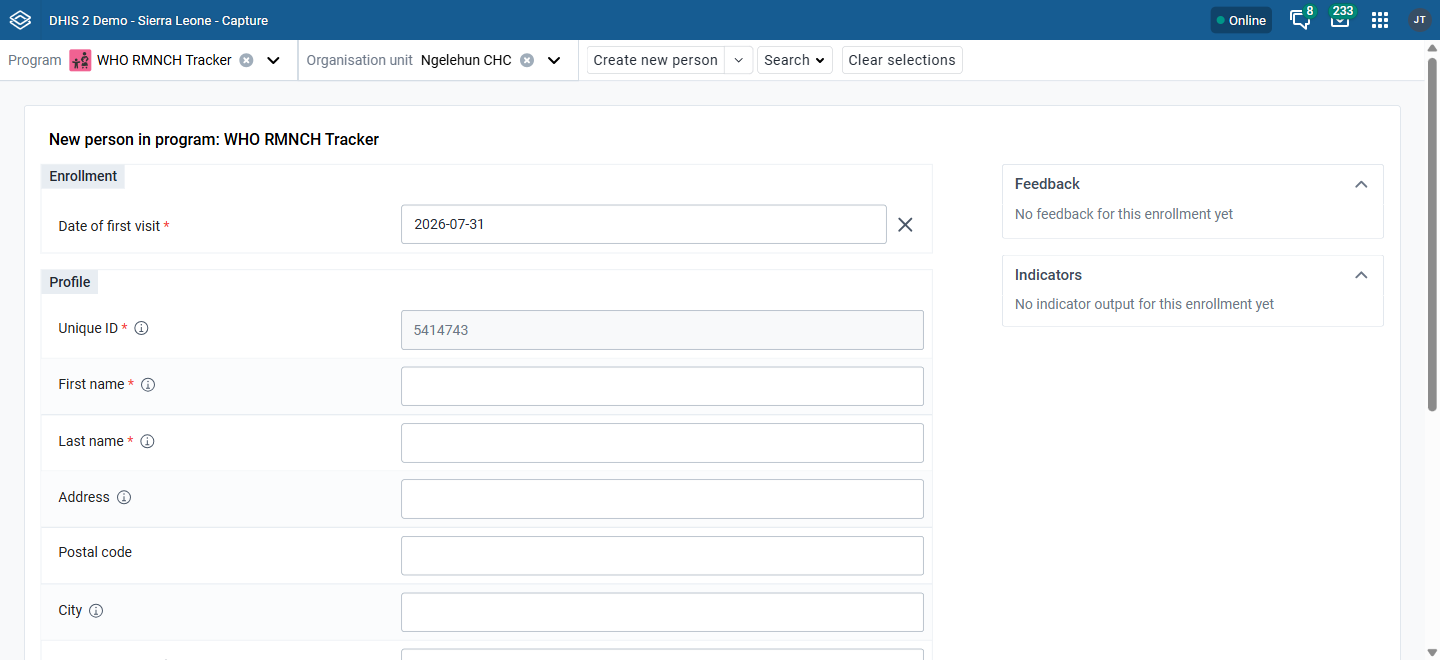
Task: Show info for the First name field
Action: point(148,385)
